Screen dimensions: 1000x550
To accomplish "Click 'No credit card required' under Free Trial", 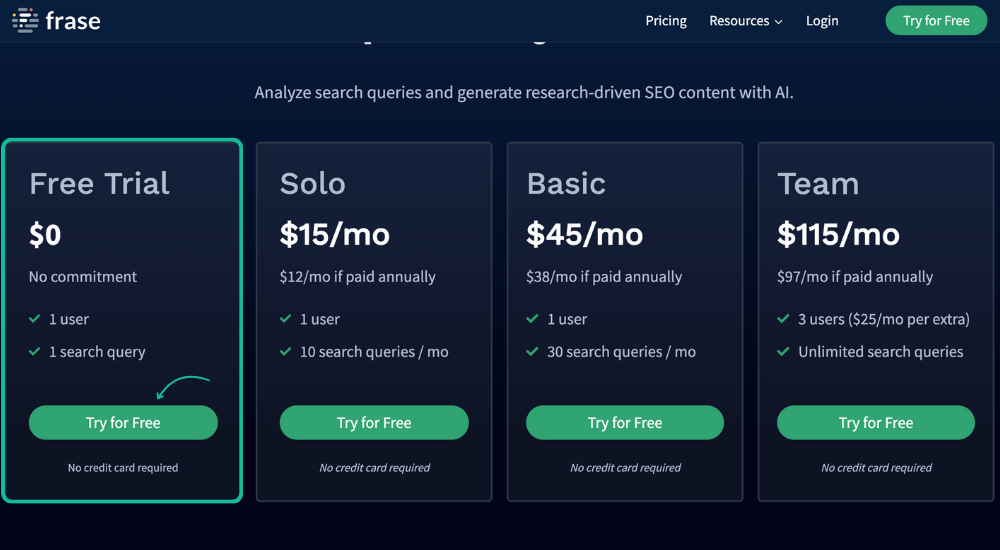I will click(x=123, y=468).
